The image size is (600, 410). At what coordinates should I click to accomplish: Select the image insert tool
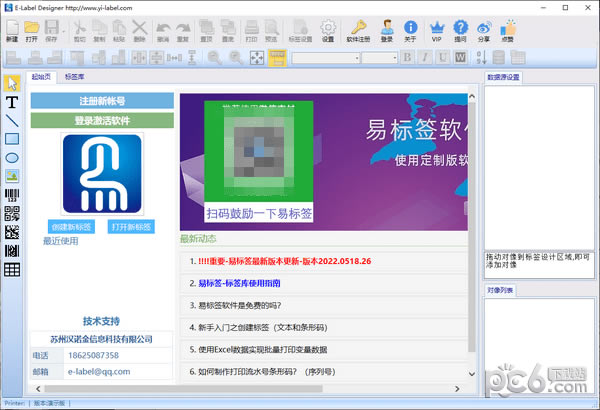point(12,176)
